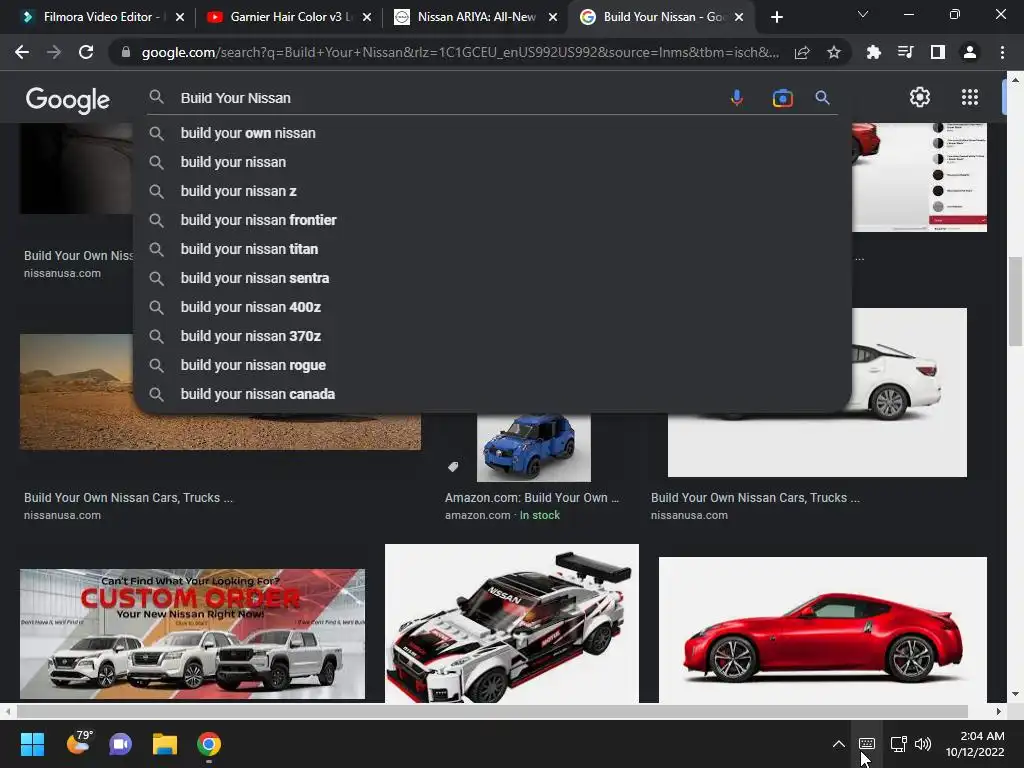This screenshot has height=768, width=1024.
Task: Reload the current page
Action: click(x=86, y=52)
